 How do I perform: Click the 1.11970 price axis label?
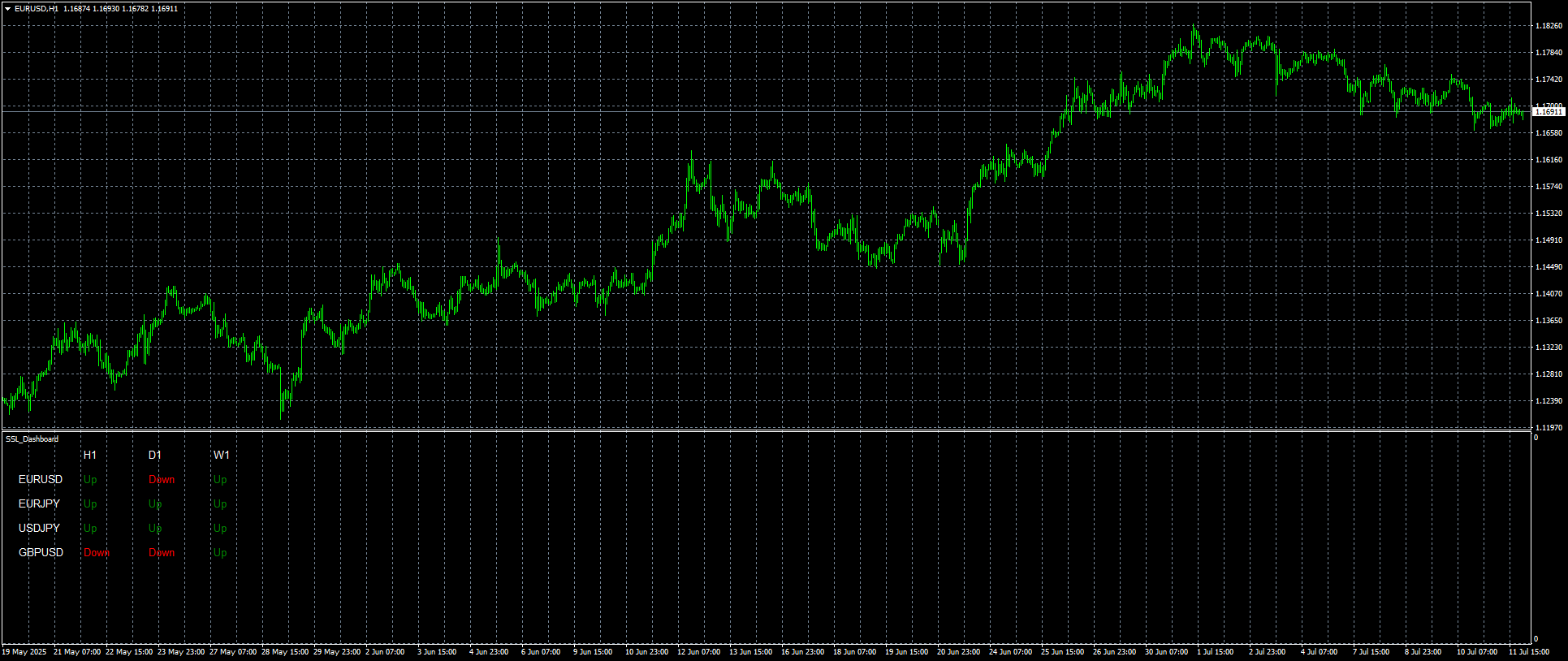point(1549,428)
